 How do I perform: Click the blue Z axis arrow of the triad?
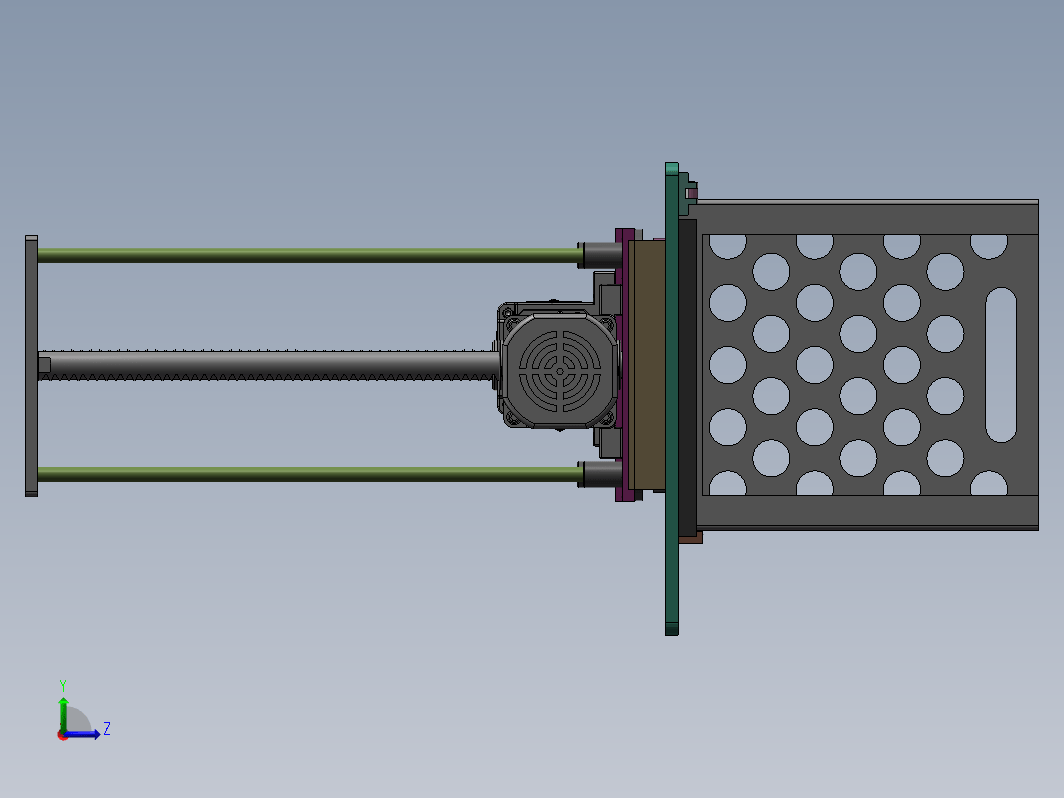click(x=83, y=734)
